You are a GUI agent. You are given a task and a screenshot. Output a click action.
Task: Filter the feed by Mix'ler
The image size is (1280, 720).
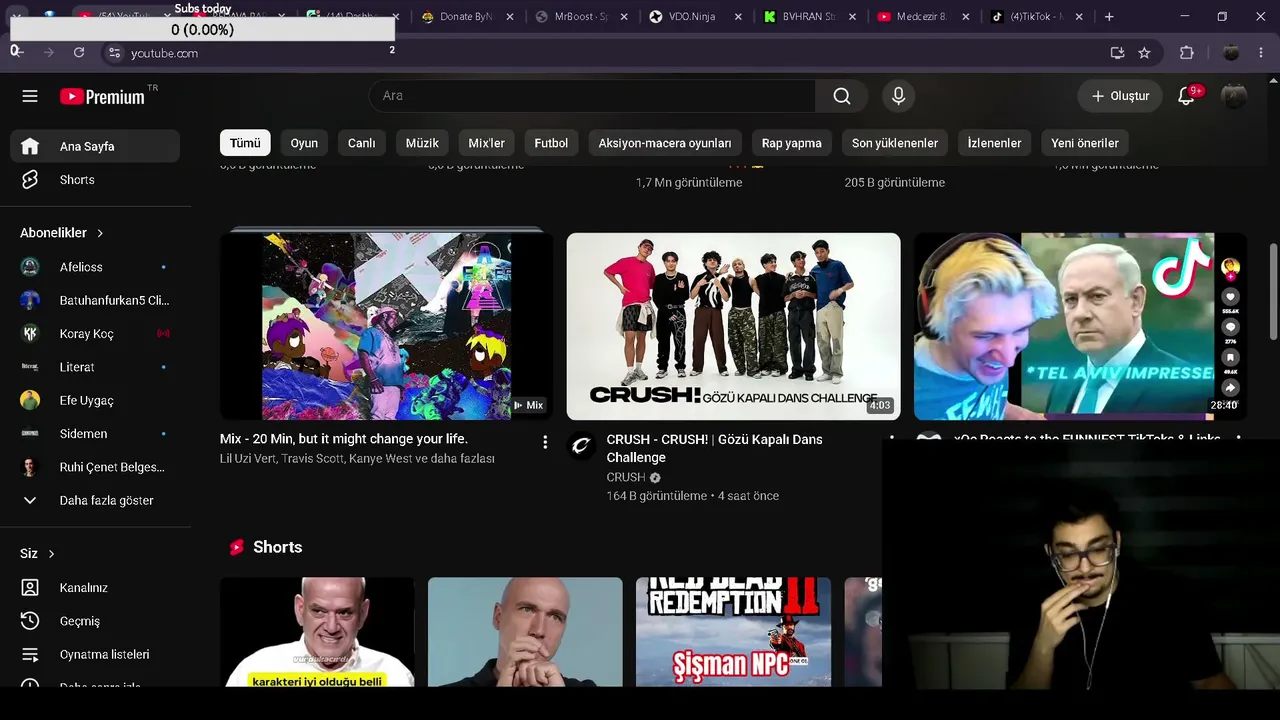tap(486, 143)
